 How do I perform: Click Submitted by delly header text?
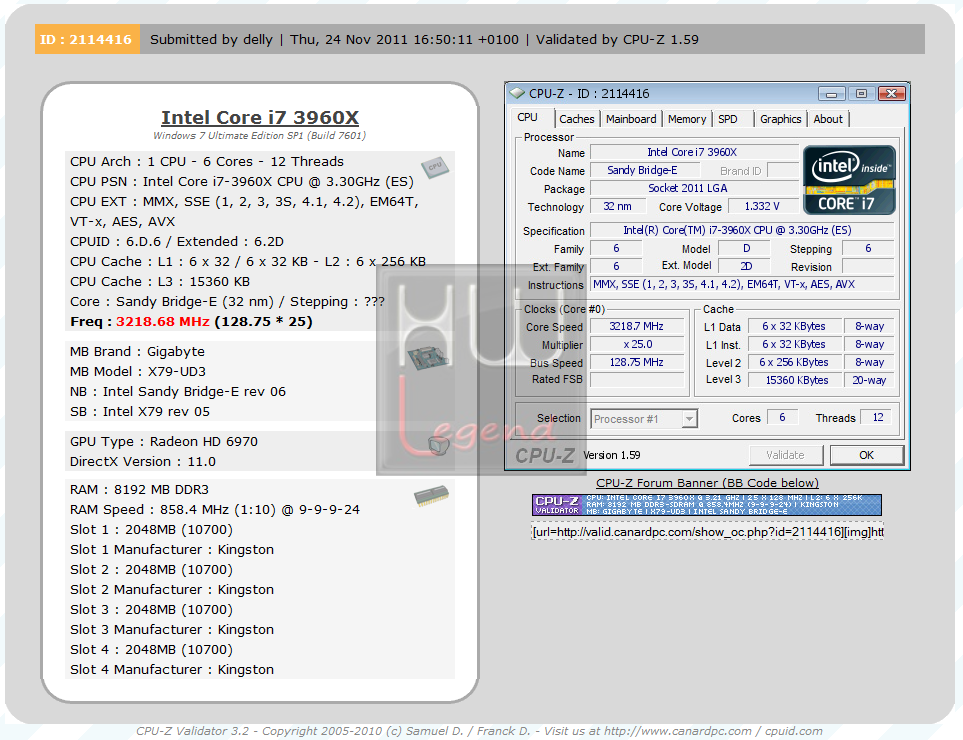(211, 39)
